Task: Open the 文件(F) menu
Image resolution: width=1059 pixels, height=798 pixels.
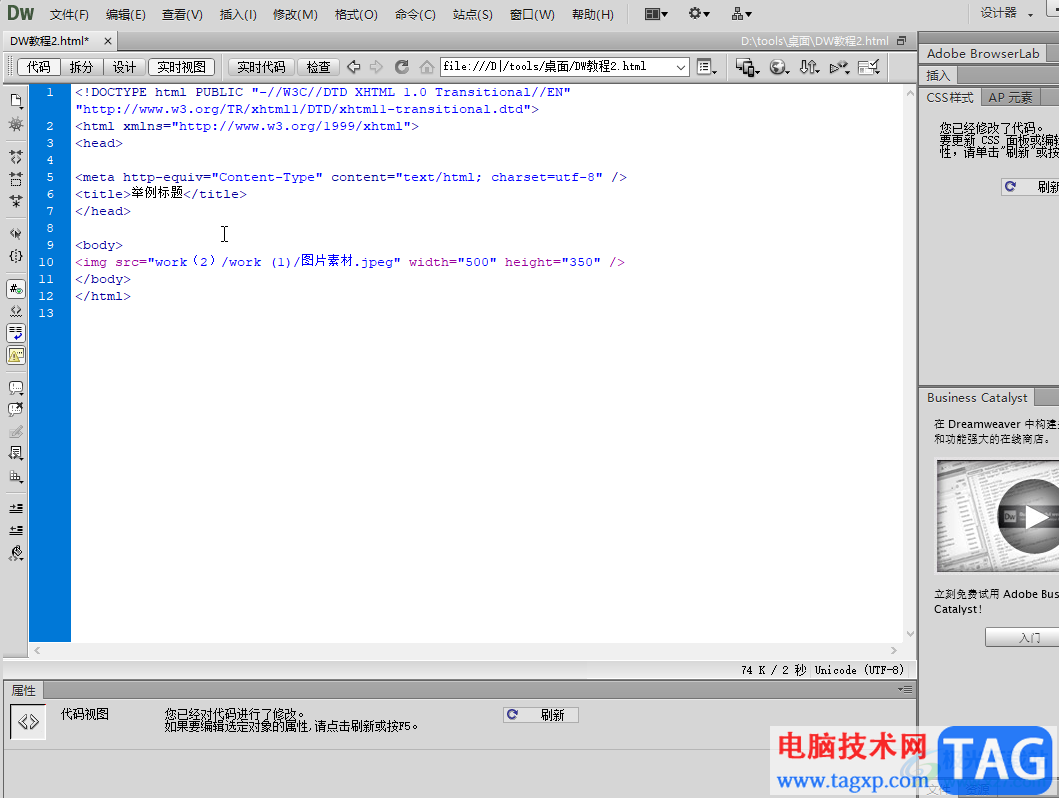Action: pos(70,14)
